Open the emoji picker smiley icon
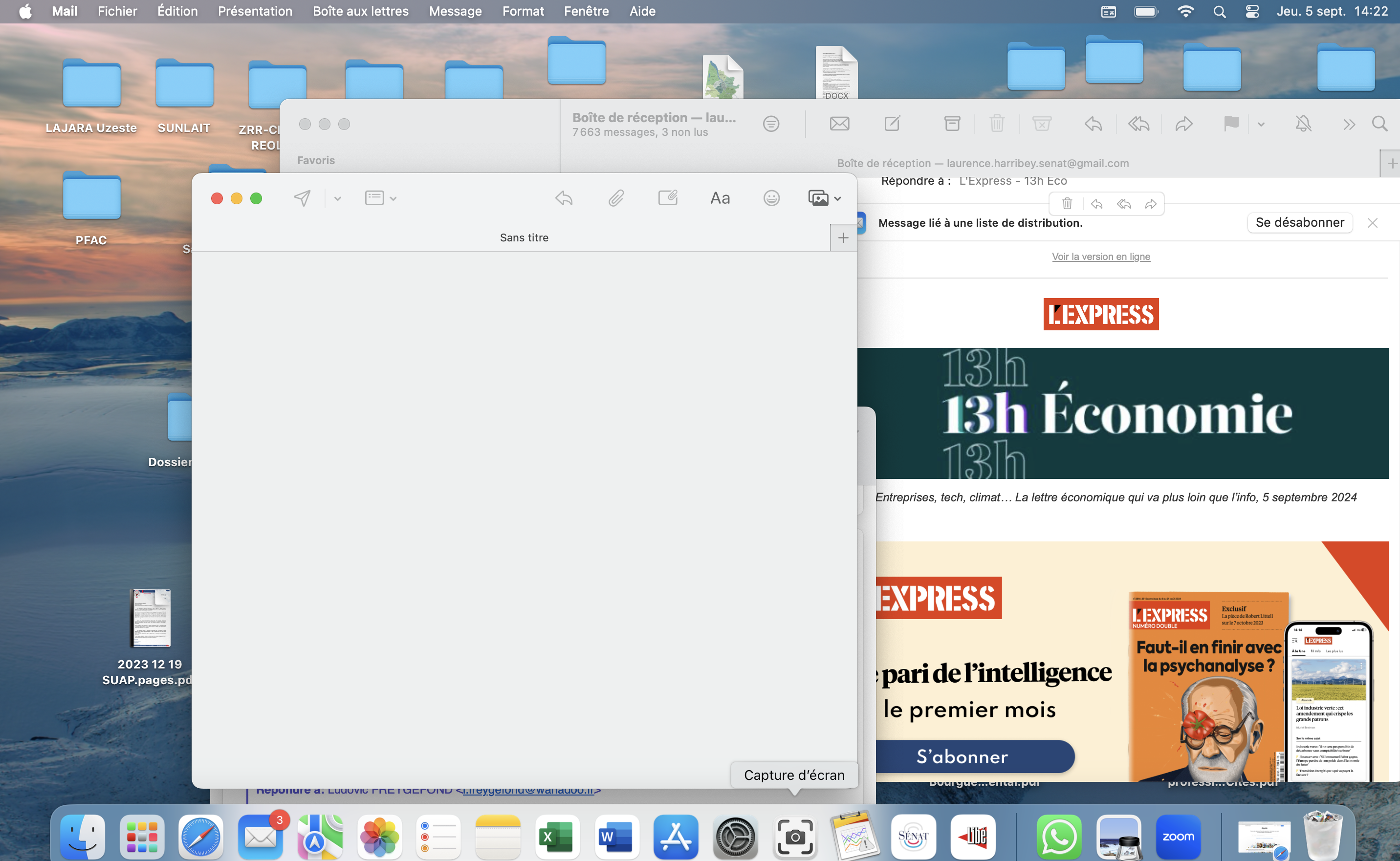This screenshot has height=861, width=1400. click(x=771, y=198)
